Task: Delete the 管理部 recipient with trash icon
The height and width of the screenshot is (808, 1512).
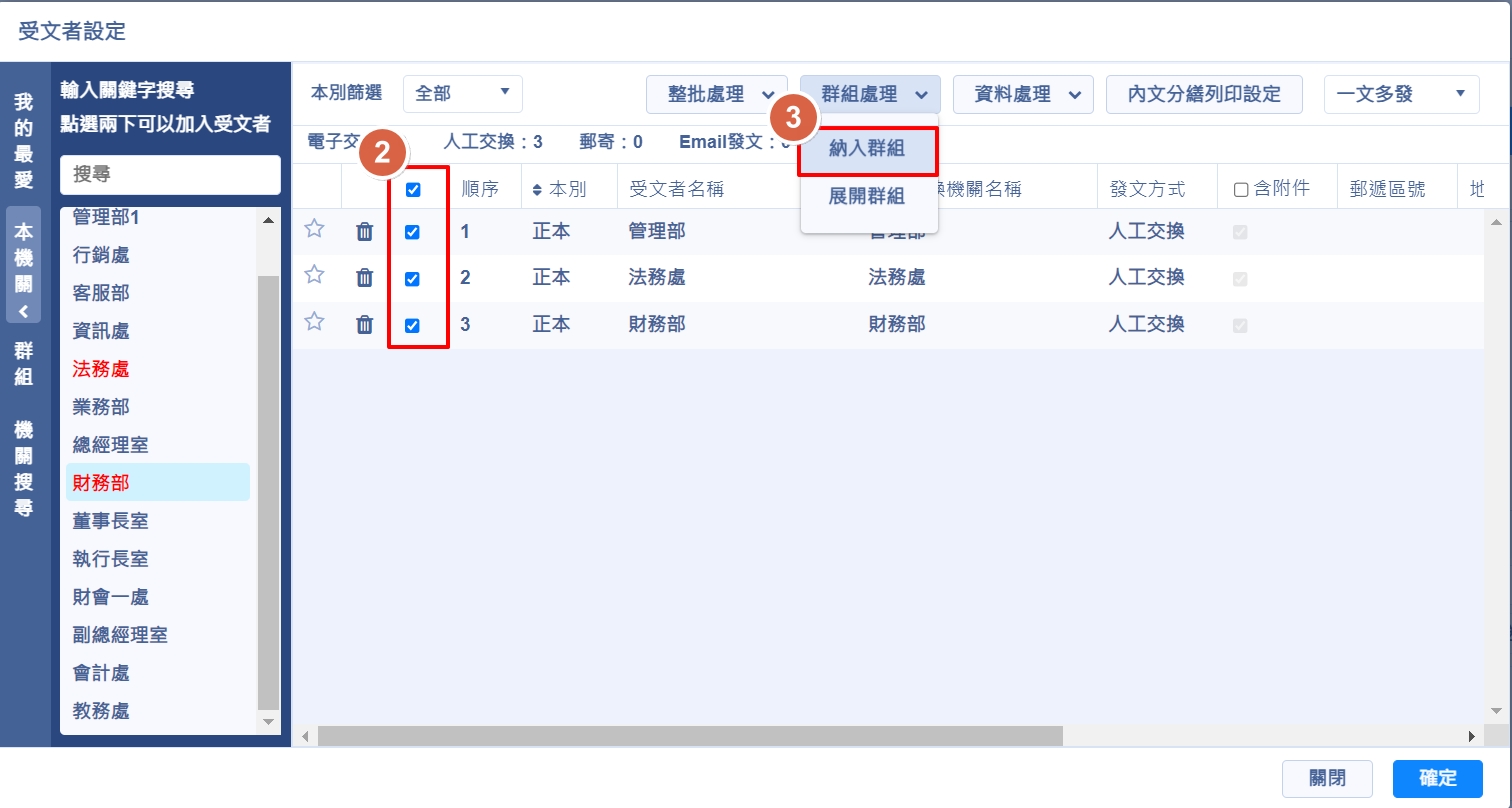Action: point(365,232)
